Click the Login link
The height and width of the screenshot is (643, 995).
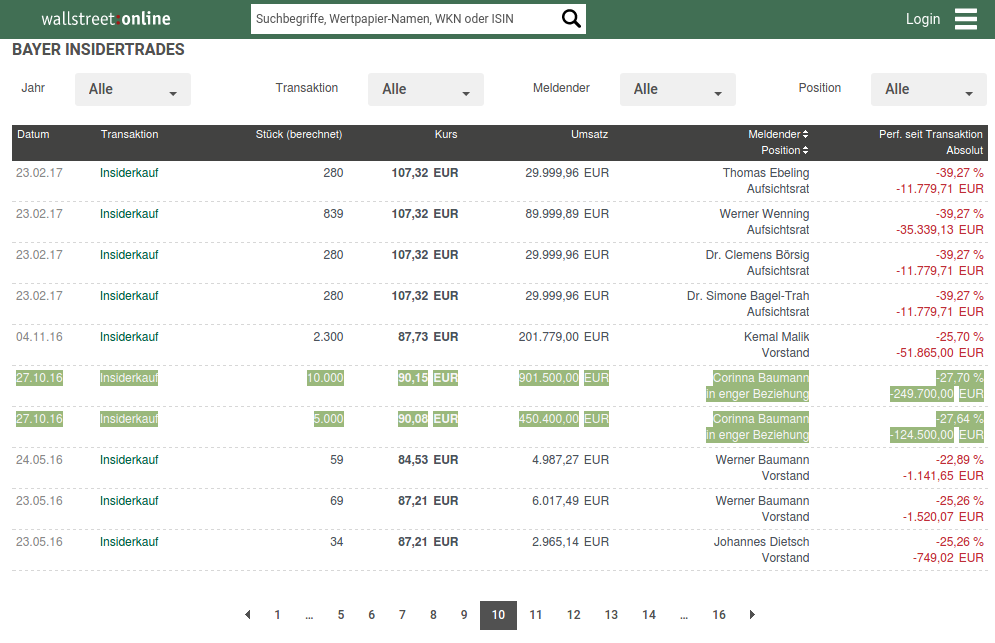pos(923,19)
